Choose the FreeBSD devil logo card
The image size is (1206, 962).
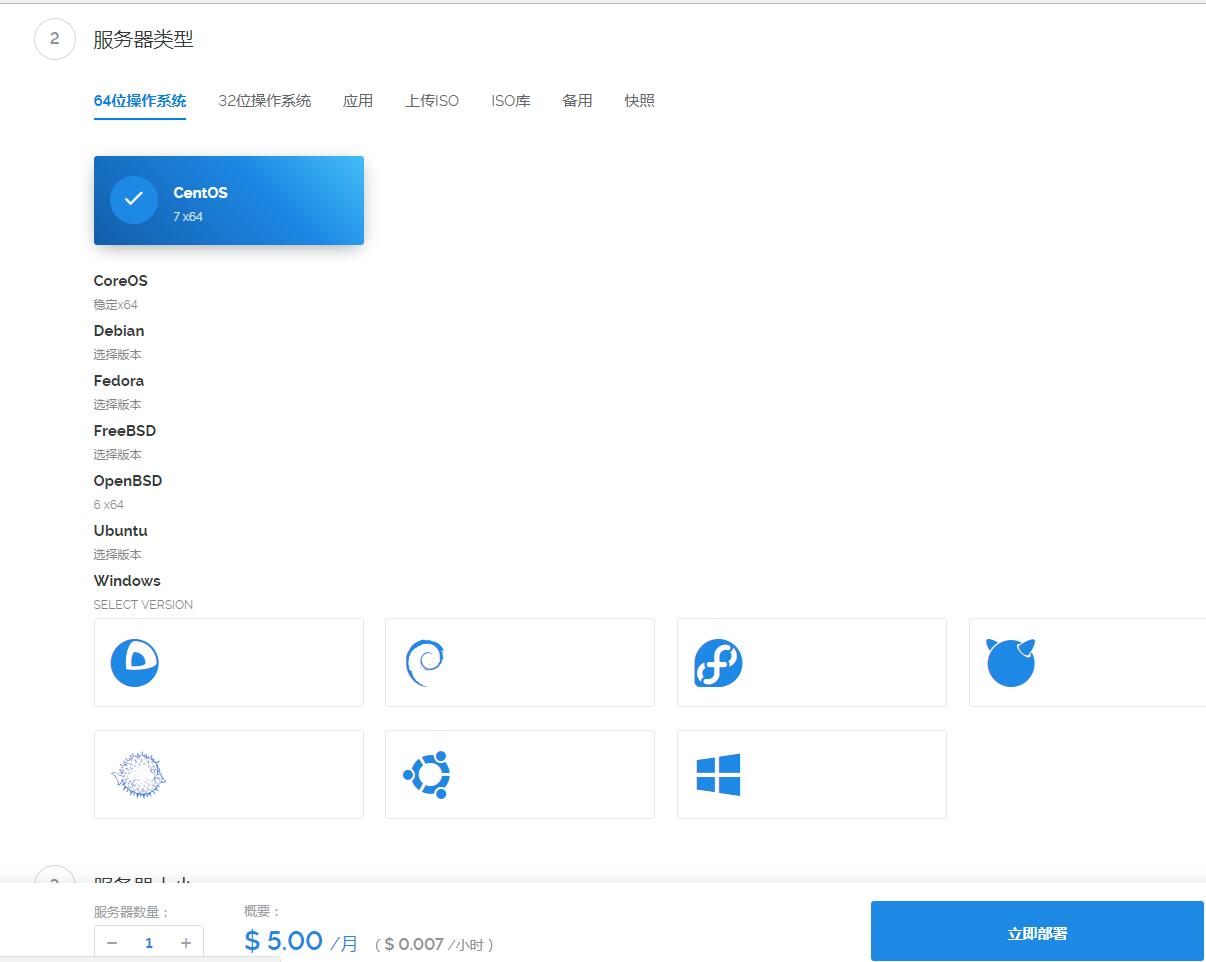[1088, 662]
